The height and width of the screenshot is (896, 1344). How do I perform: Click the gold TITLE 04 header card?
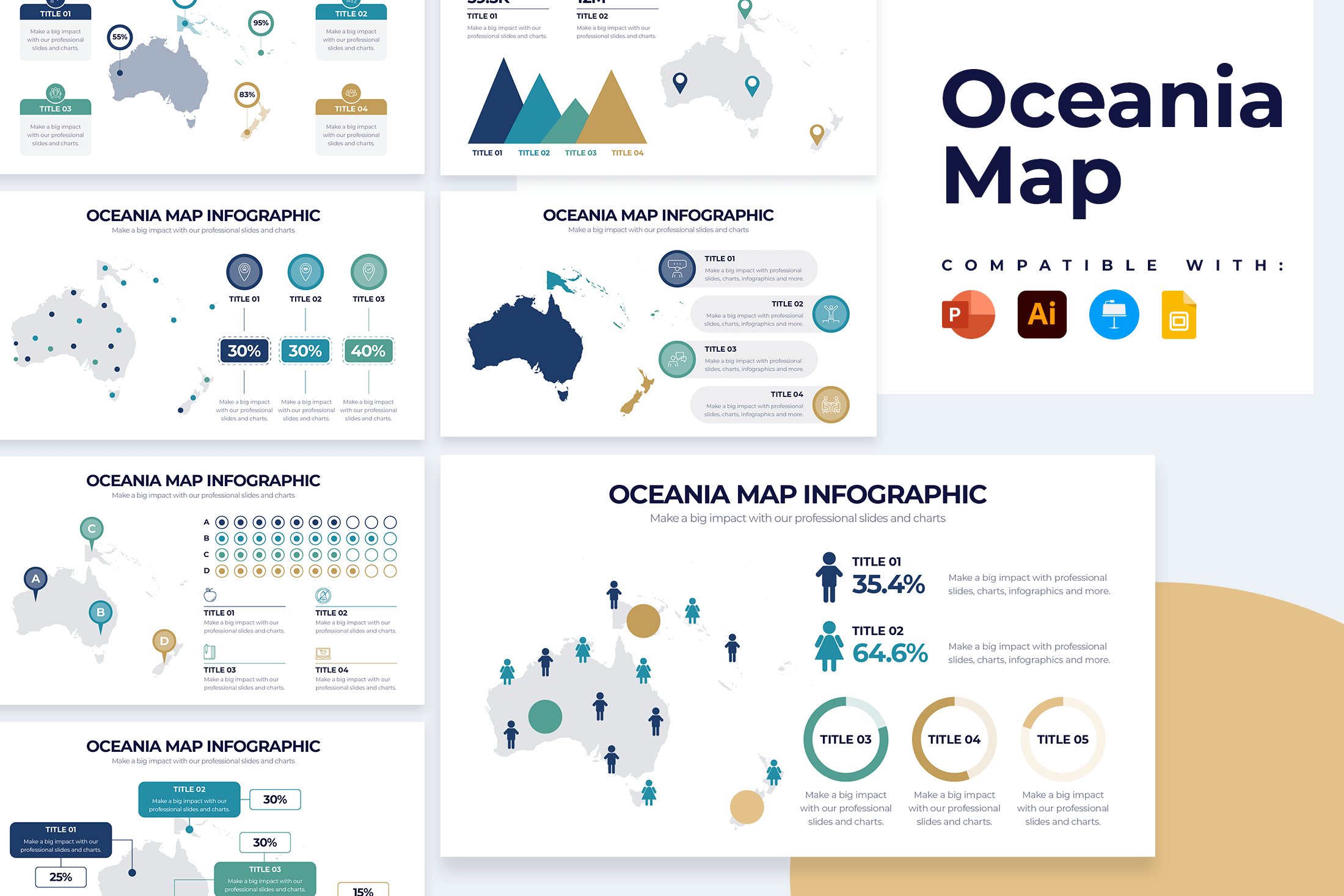351,107
